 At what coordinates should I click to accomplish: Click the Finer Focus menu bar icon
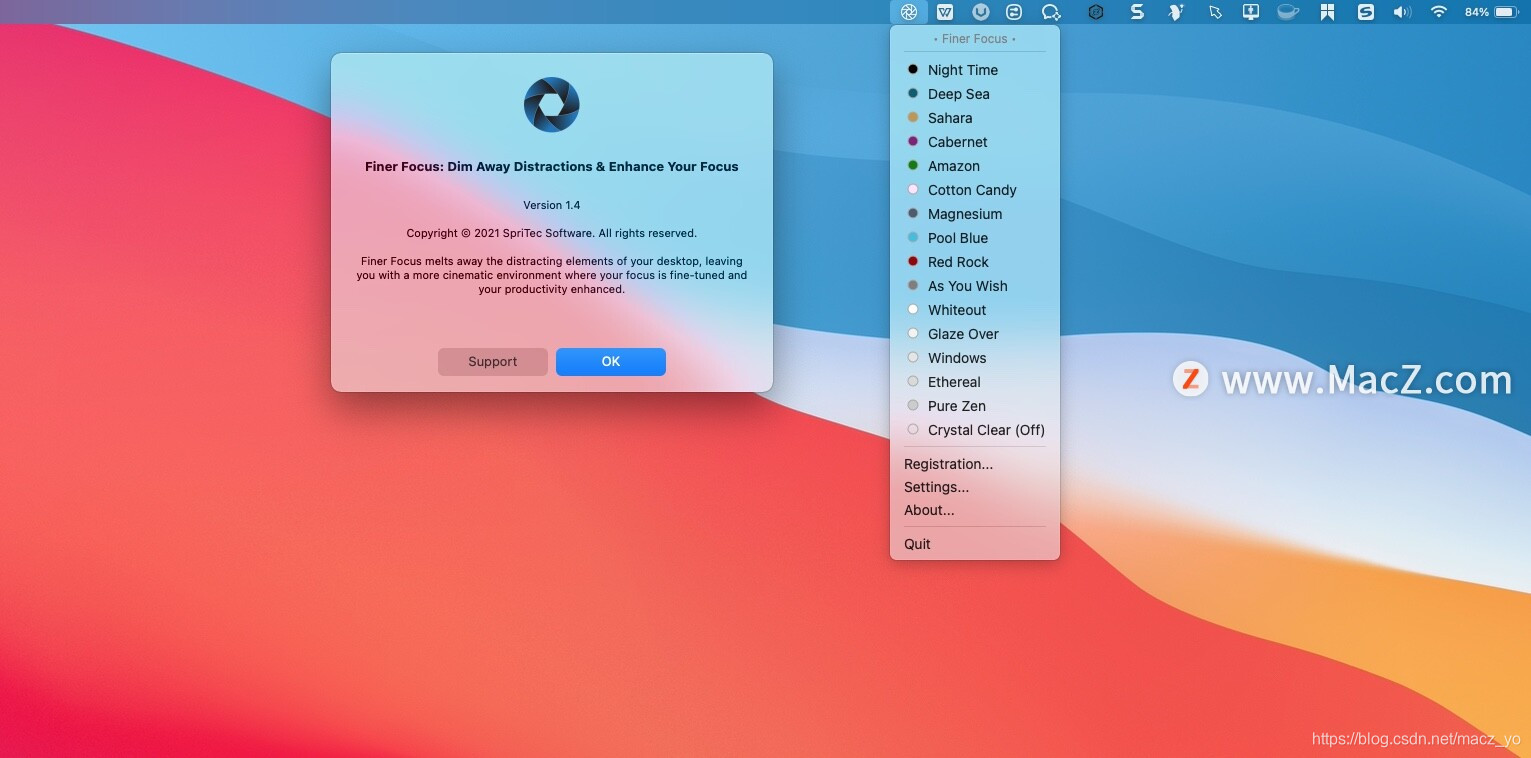click(909, 12)
